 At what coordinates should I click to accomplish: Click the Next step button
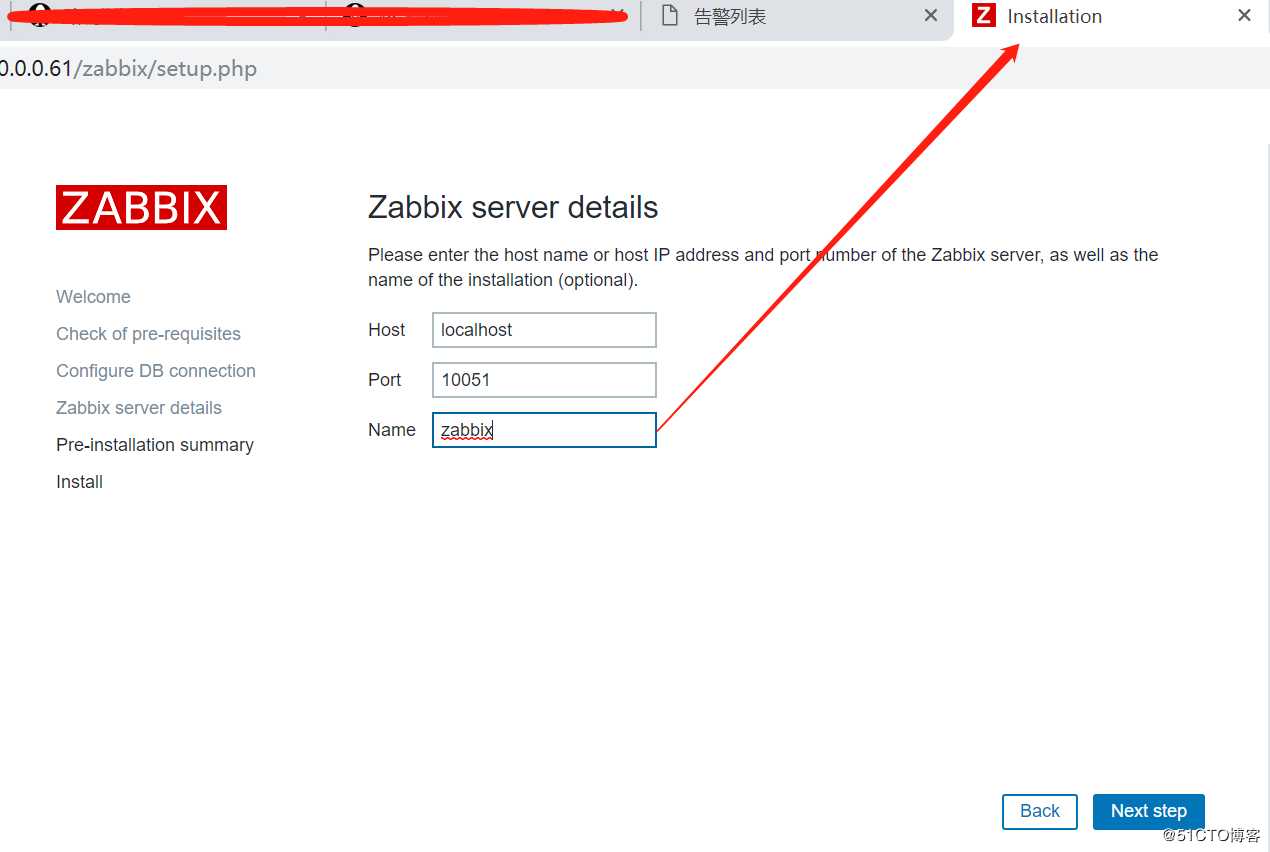coord(1148,811)
